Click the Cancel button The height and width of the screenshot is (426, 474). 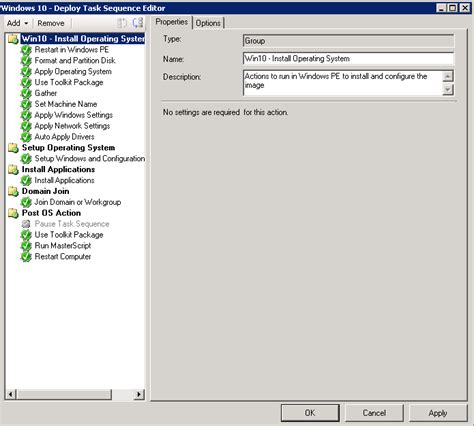[374, 413]
